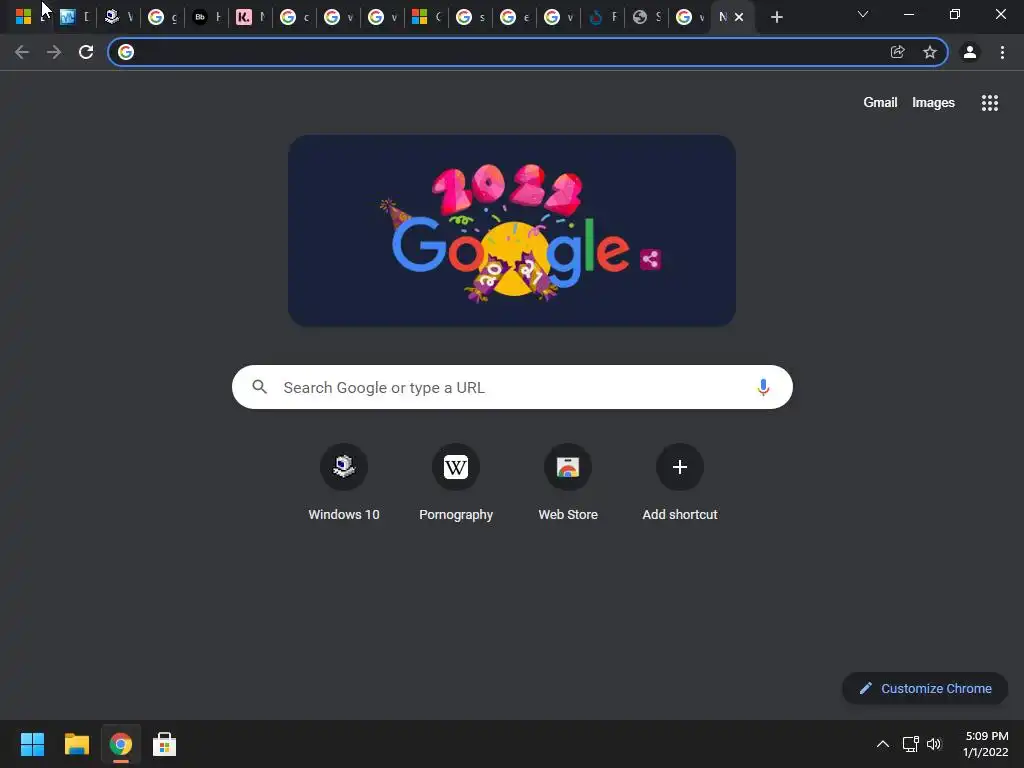Click the Google icon in the address bar
The image size is (1024, 768).
coord(126,52)
